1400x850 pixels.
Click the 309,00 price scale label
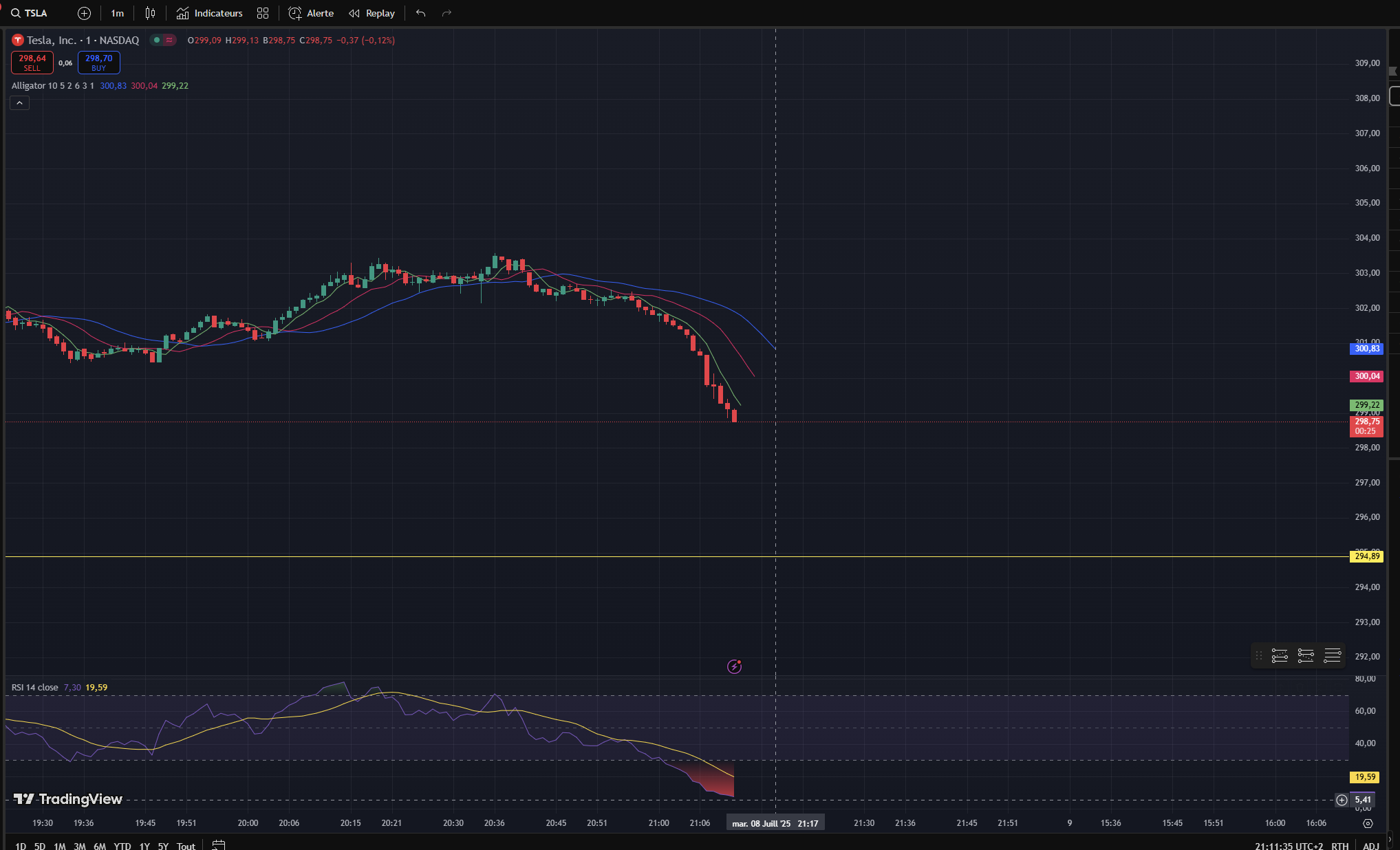(x=1367, y=63)
